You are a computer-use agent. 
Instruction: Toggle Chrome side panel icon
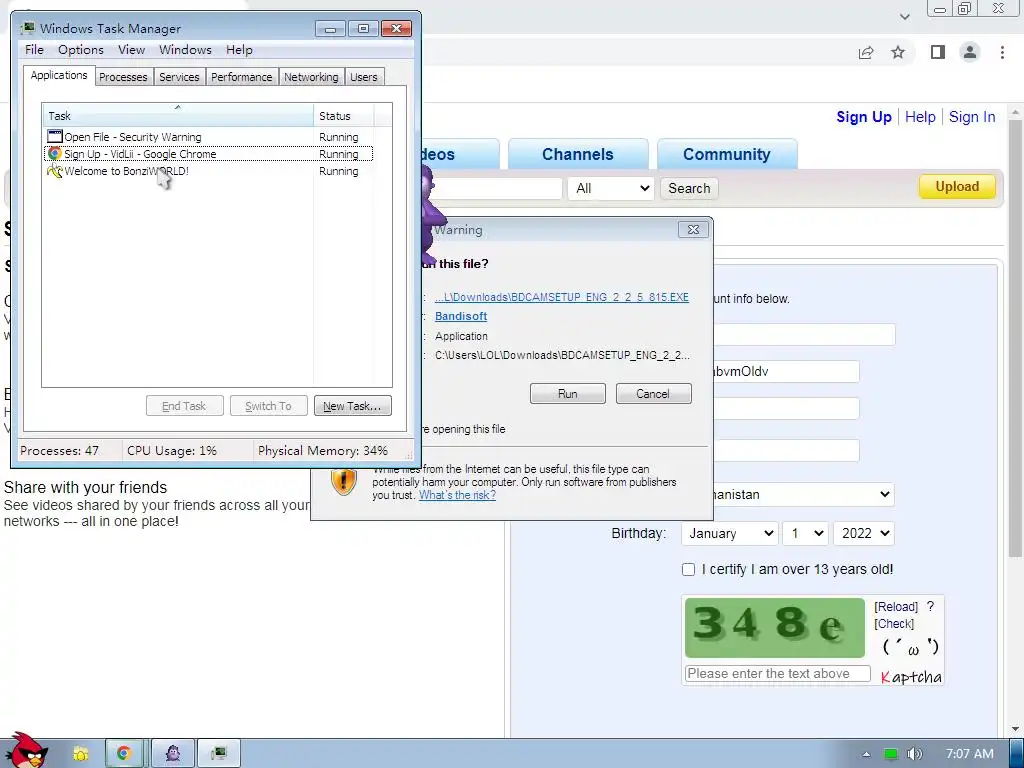[x=938, y=52]
